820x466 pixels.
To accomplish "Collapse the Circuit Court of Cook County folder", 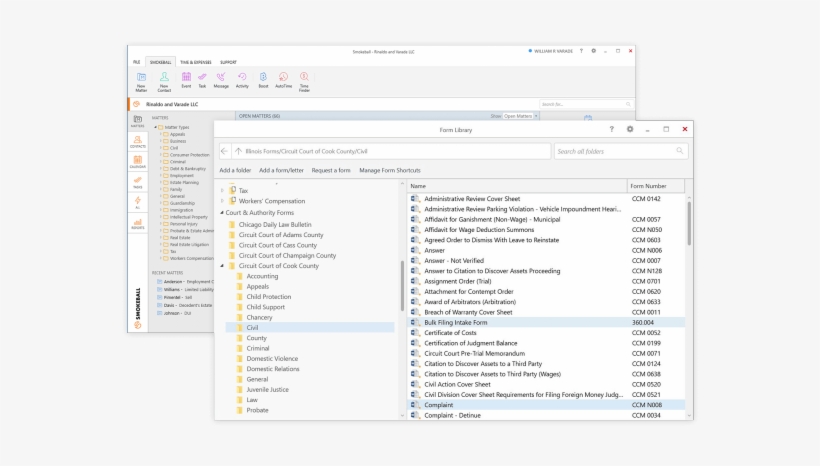I will coord(222,266).
